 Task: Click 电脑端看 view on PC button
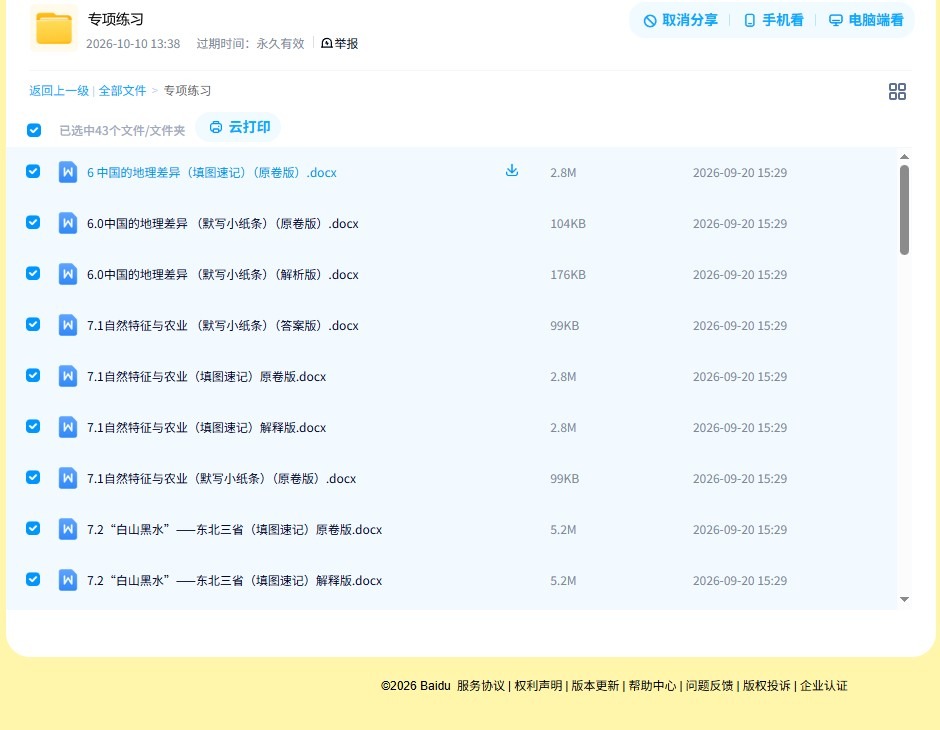pyautogui.click(x=866, y=20)
